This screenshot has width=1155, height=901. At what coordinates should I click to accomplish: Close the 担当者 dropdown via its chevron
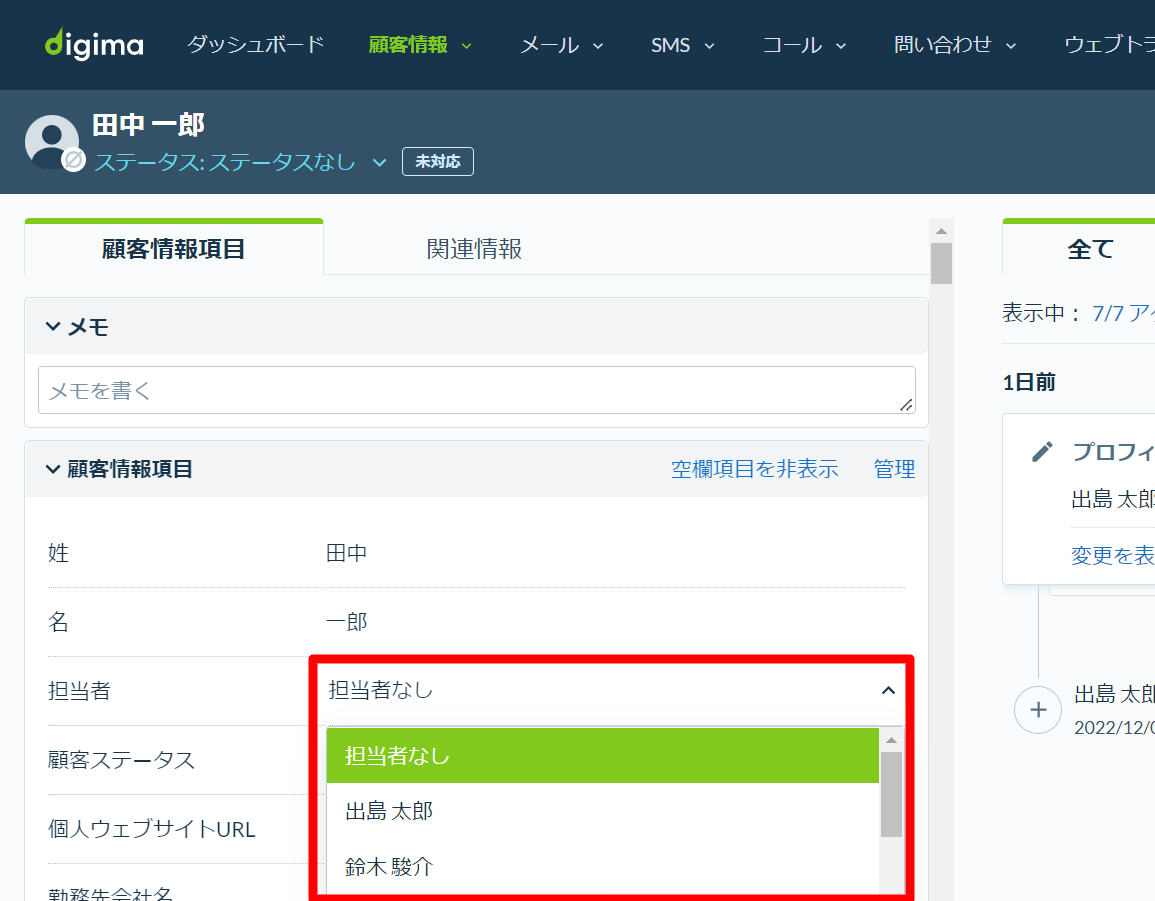(888, 690)
